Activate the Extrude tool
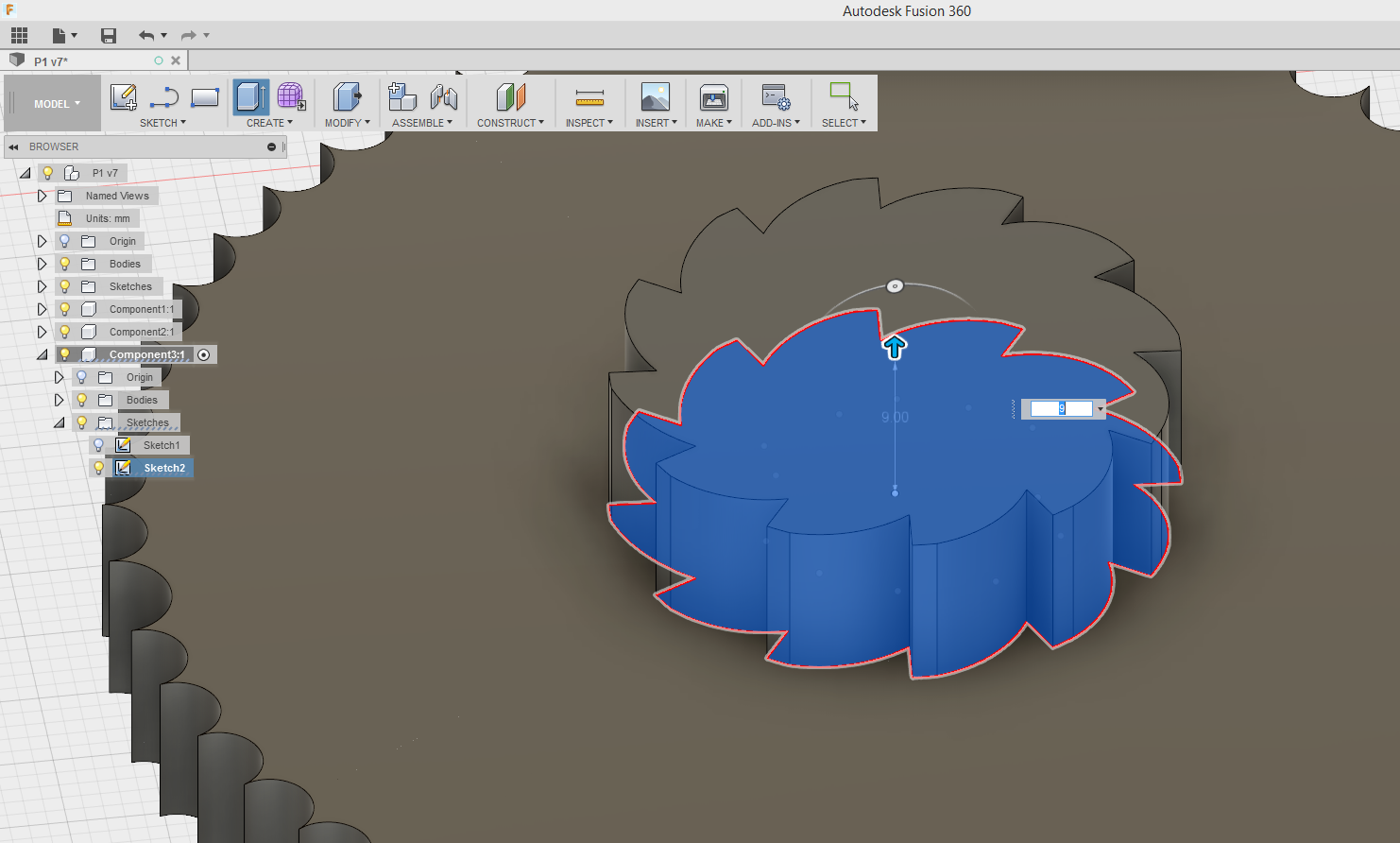 251,97
